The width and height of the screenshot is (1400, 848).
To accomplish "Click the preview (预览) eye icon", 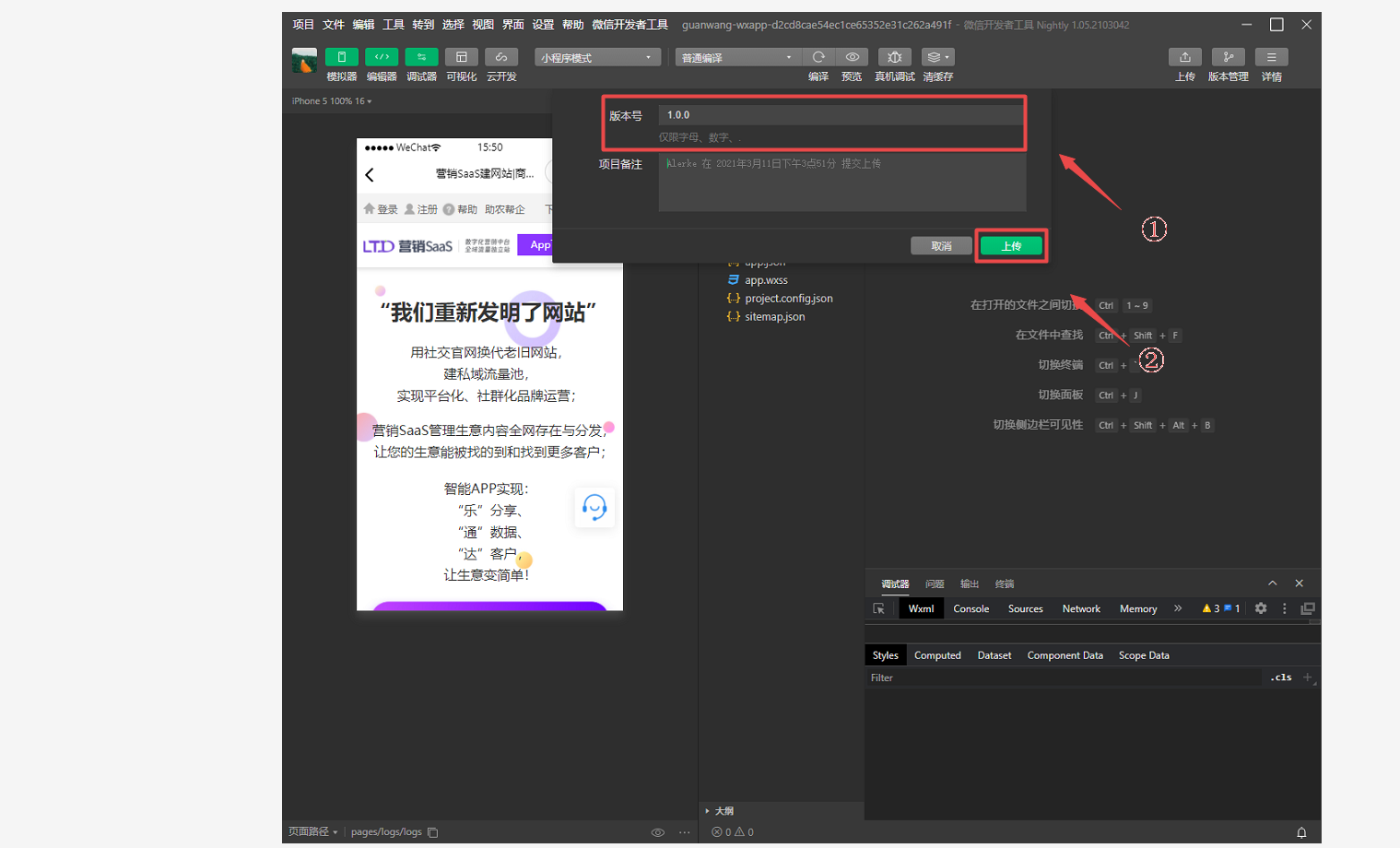I will [853, 57].
